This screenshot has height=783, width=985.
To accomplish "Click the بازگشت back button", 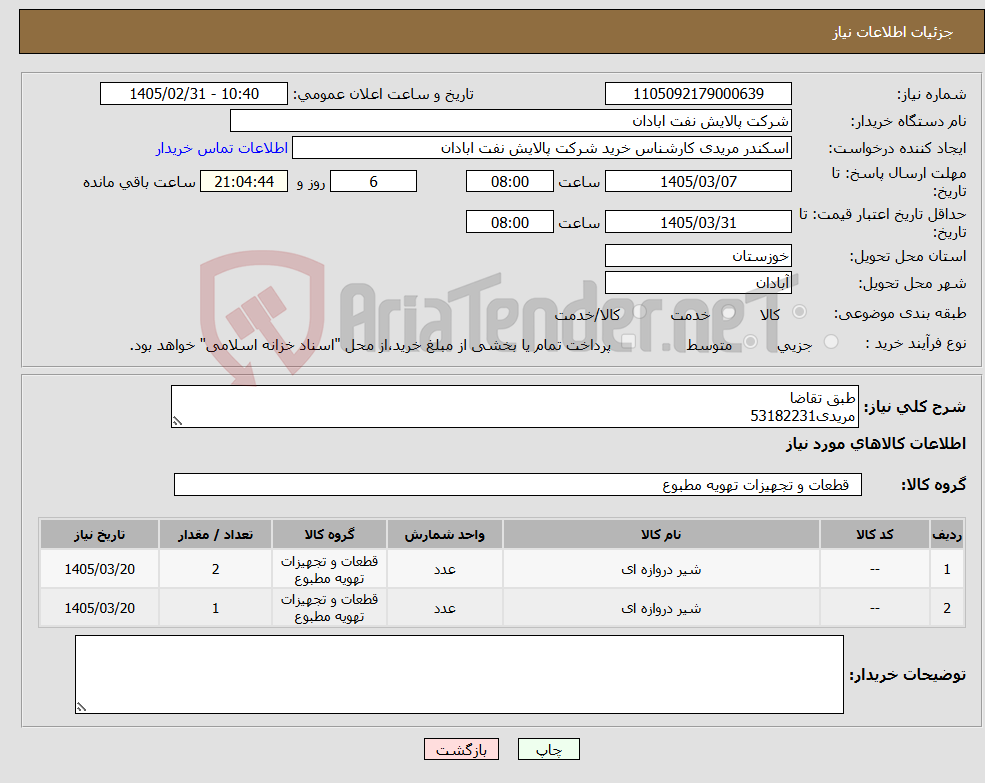I will (x=461, y=749).
